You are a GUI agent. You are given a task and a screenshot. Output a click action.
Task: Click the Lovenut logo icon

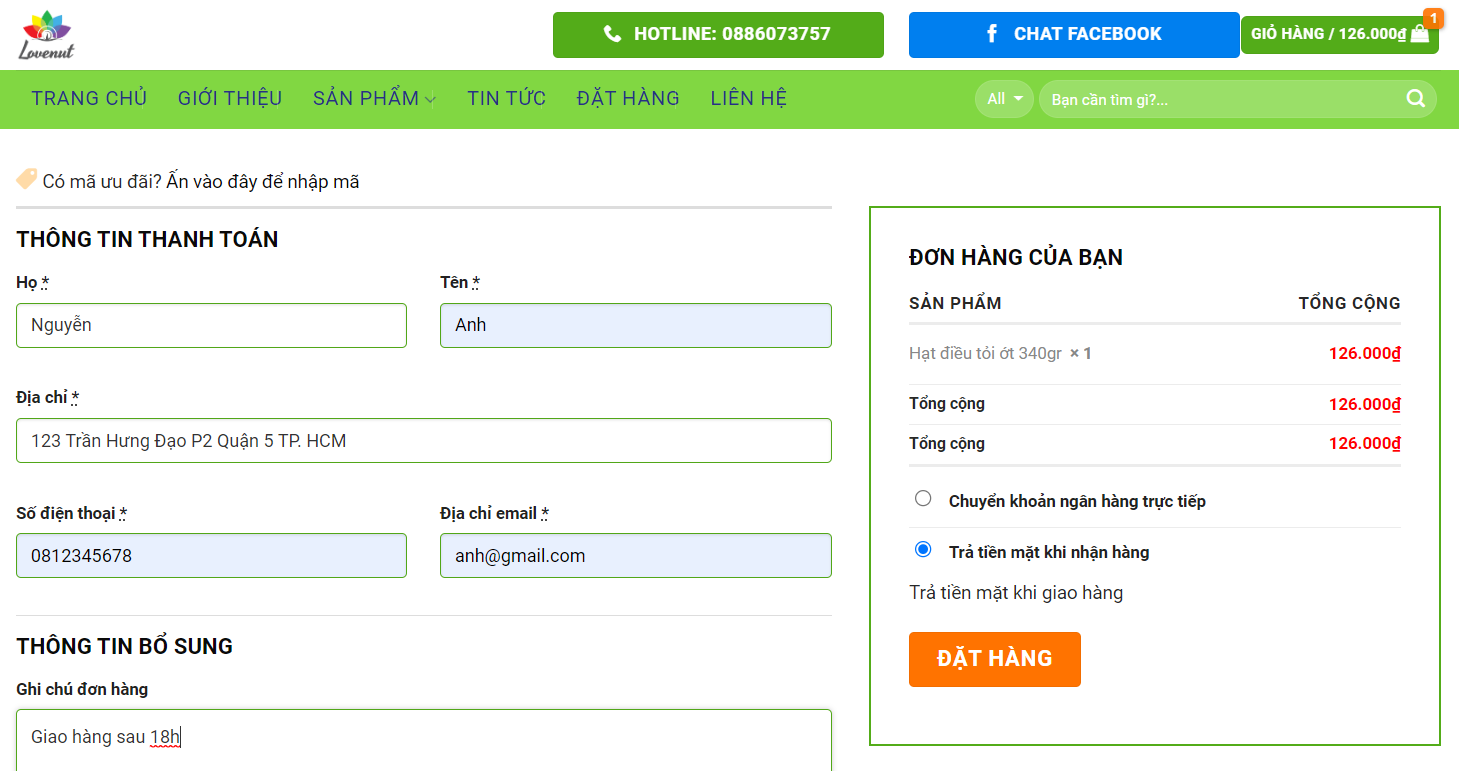coord(46,35)
